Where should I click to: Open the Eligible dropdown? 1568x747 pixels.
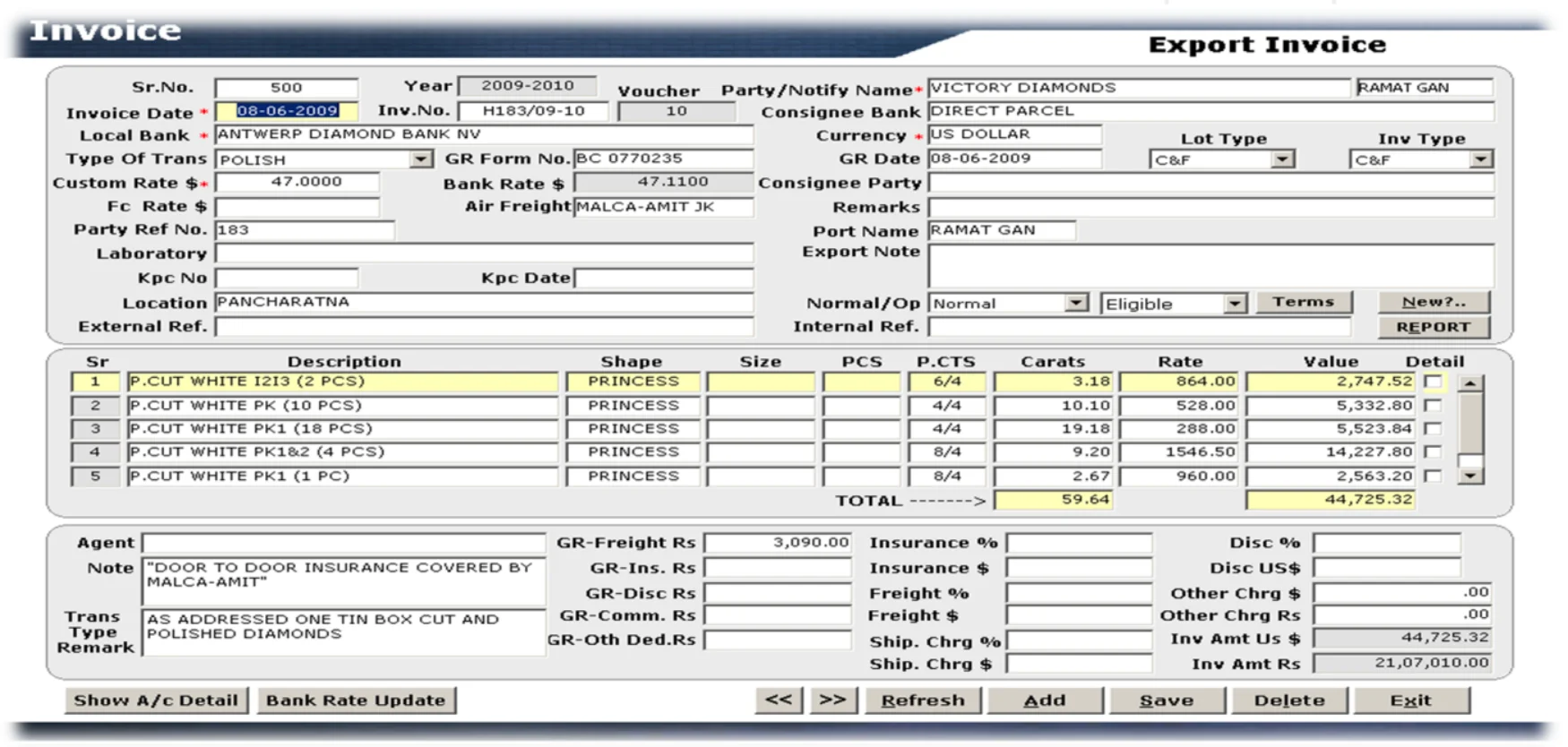coord(1236,304)
